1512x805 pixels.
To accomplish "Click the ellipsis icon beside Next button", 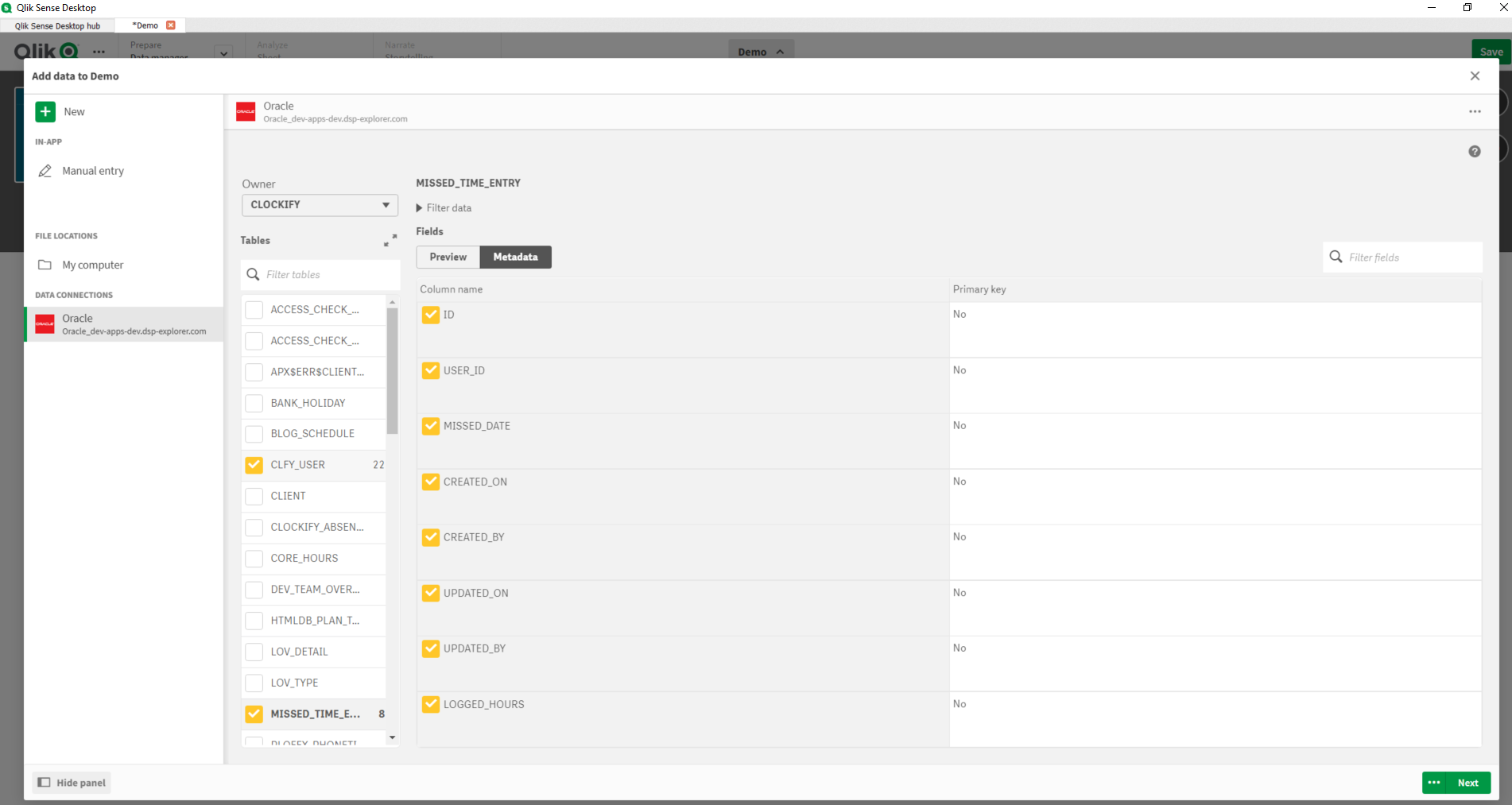I will coord(1433,783).
